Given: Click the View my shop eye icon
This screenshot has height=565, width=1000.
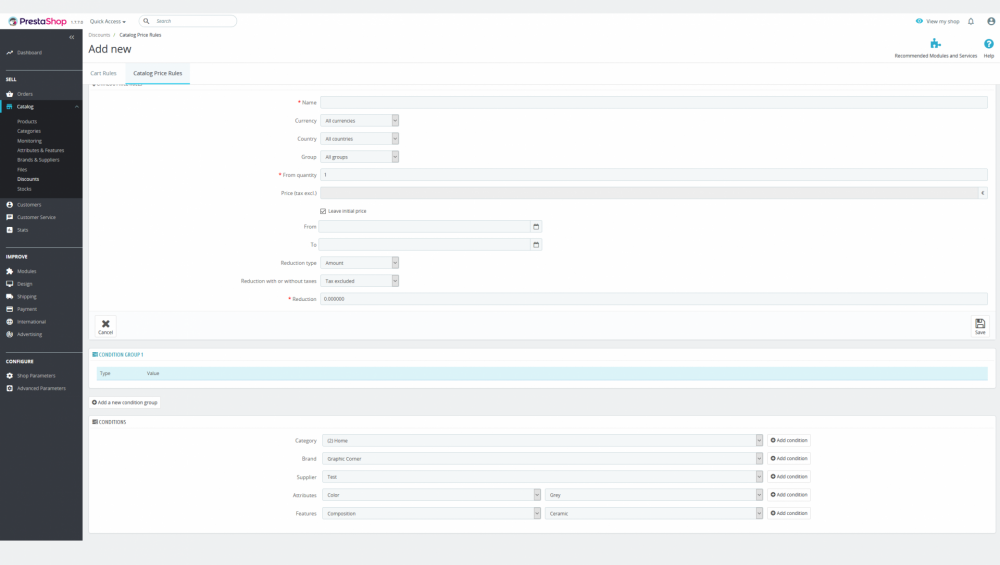Looking at the screenshot, I should 919,21.
